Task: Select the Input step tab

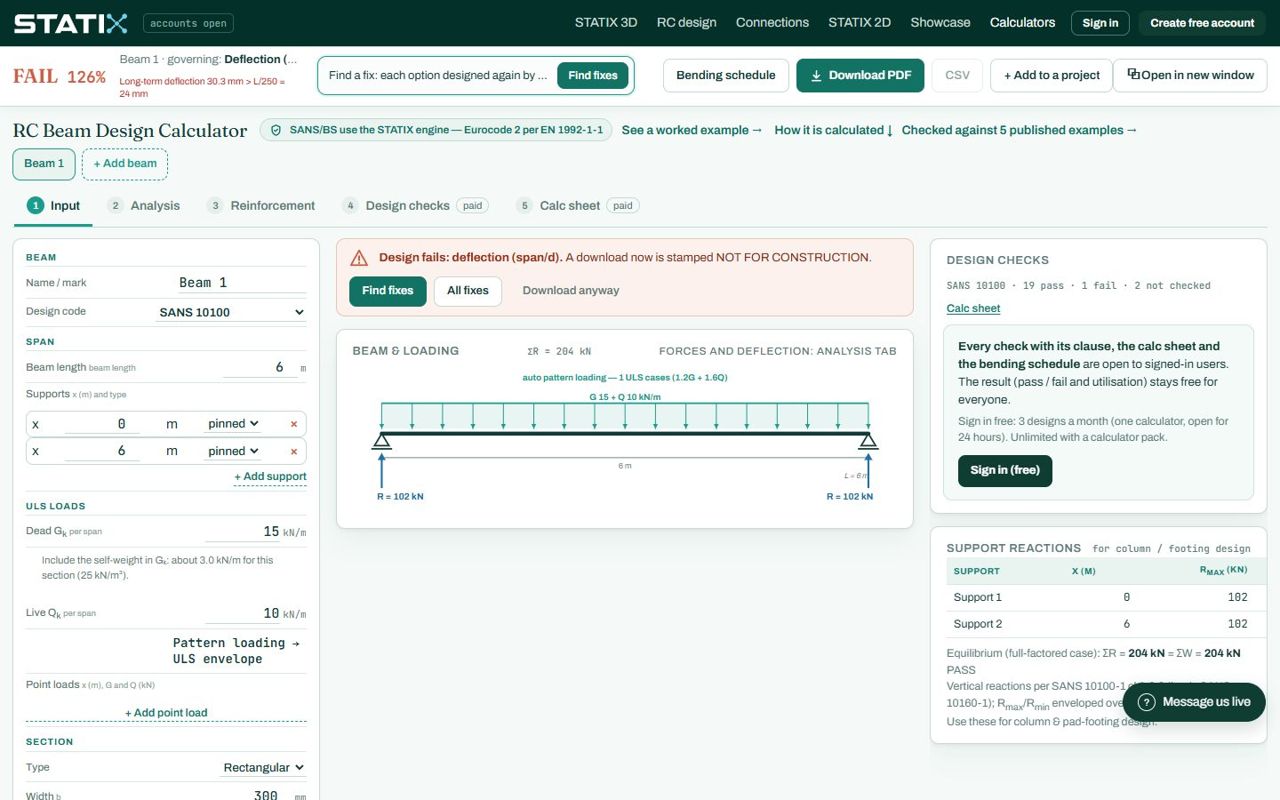Action: (x=54, y=206)
